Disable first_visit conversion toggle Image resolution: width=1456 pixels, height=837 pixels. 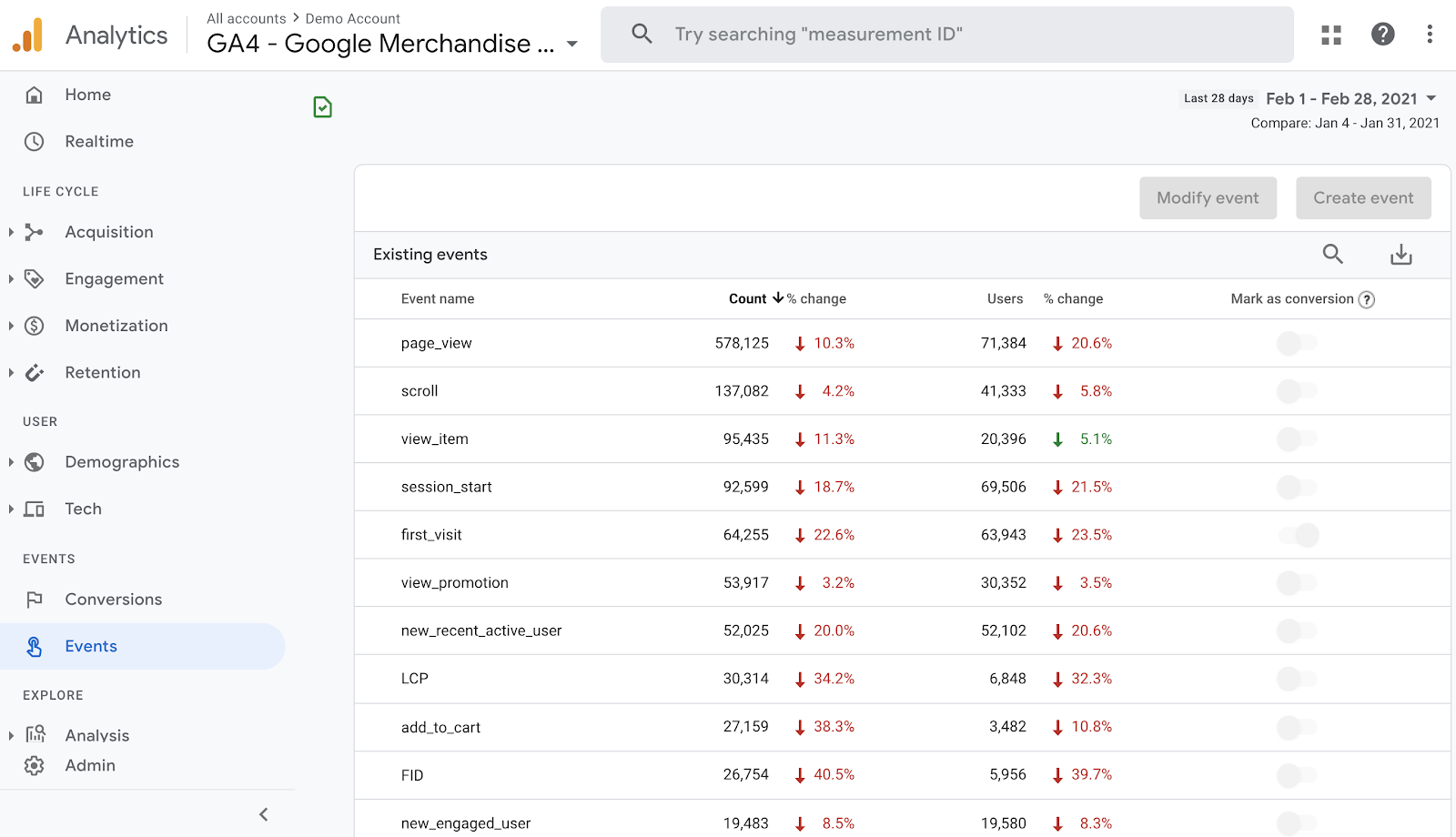(1299, 535)
